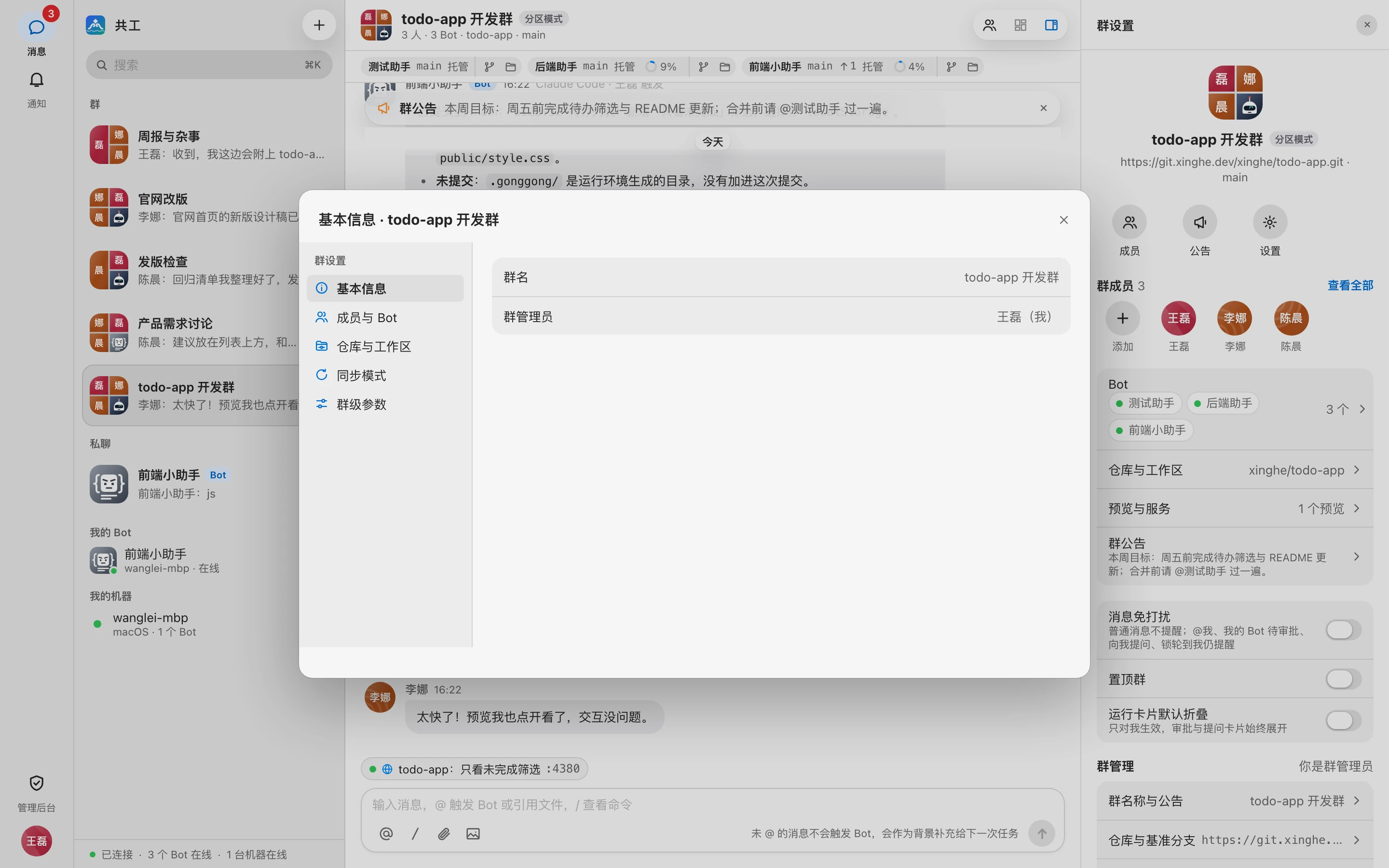
Task: Expand 预览与服务 1 个预览 row
Action: tap(1234, 509)
